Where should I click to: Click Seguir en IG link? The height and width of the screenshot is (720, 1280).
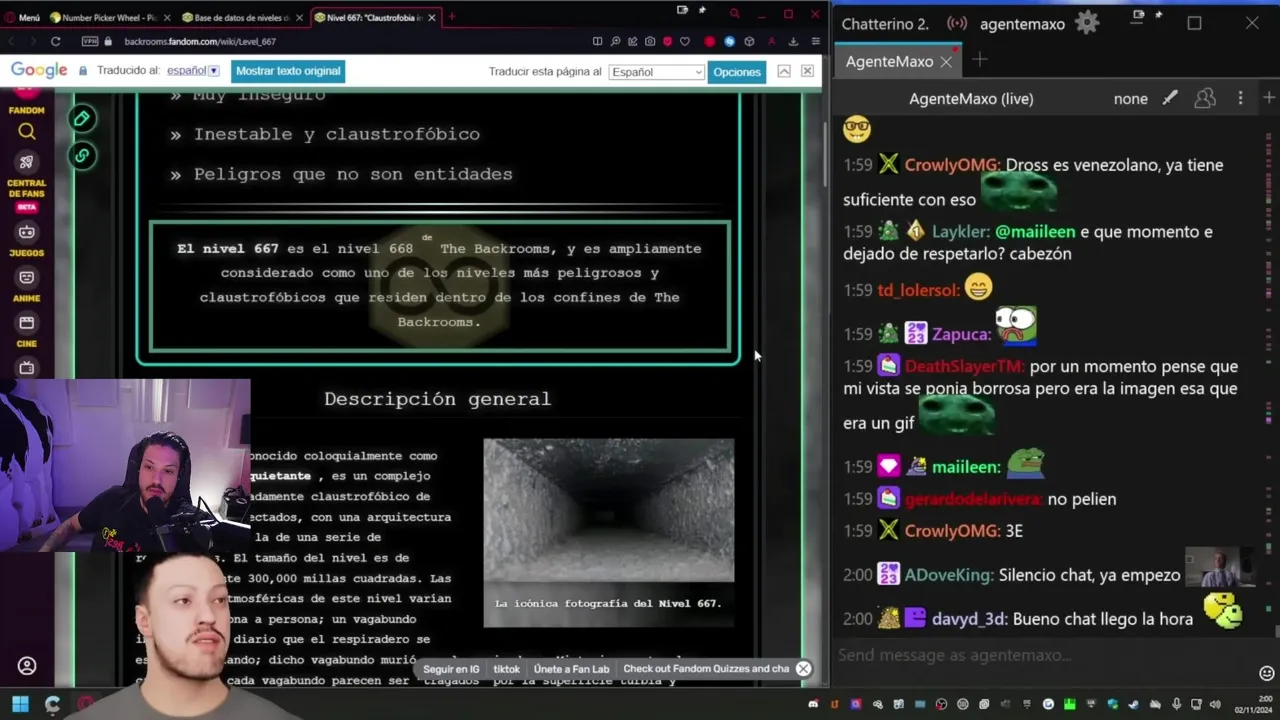pos(451,669)
